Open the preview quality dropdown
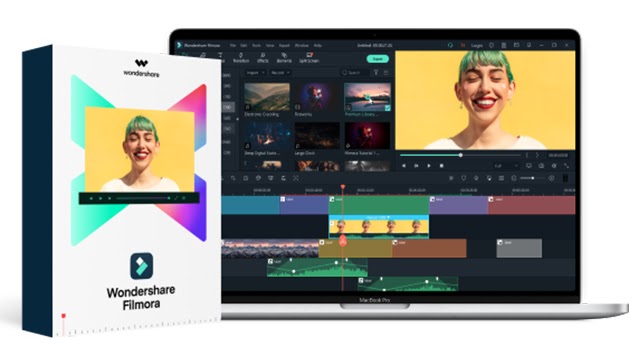This screenshot has width=640, height=360. tap(506, 166)
